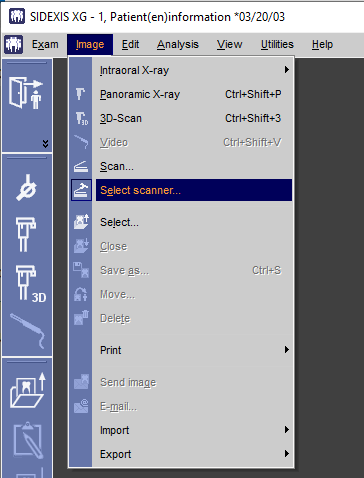Click the patient exit door icon in the sidebar
364x478 pixels.
pyautogui.click(x=26, y=93)
